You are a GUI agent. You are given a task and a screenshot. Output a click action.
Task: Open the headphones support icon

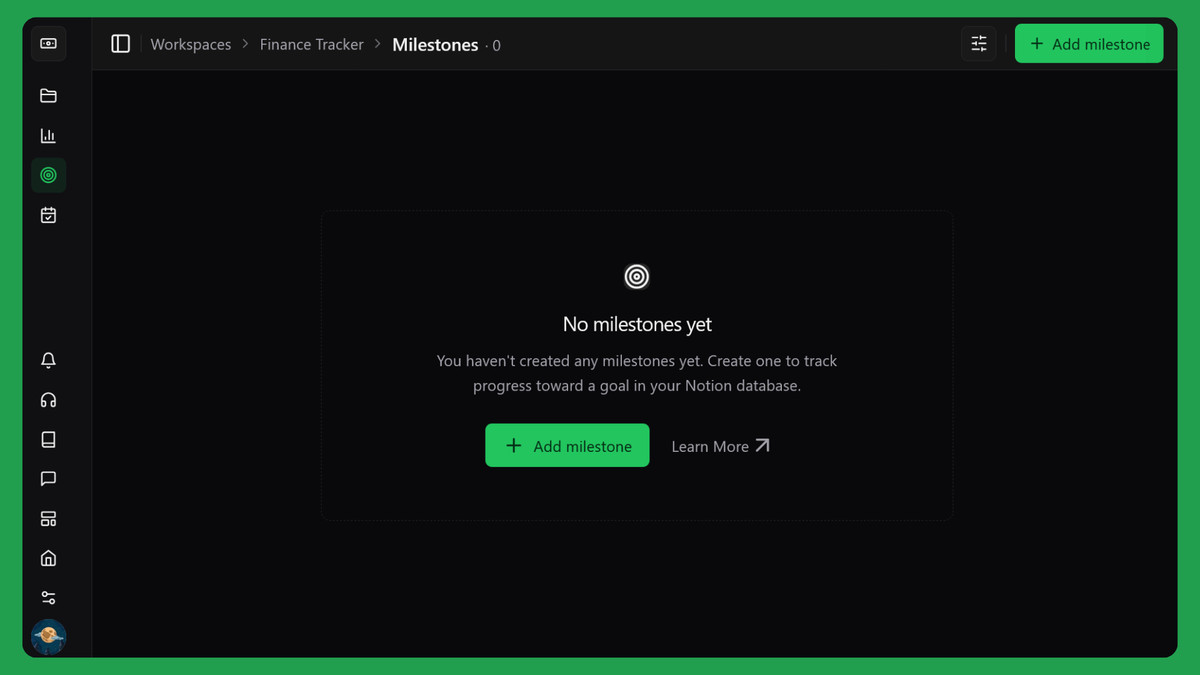point(48,400)
